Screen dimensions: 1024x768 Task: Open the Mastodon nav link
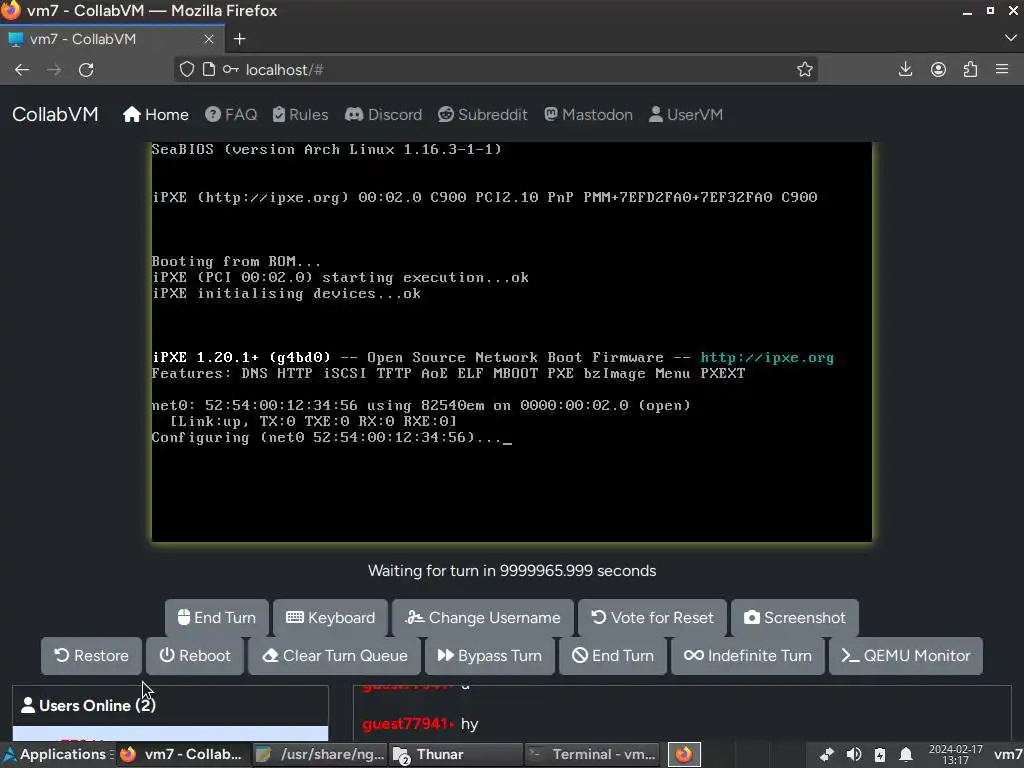(588, 114)
